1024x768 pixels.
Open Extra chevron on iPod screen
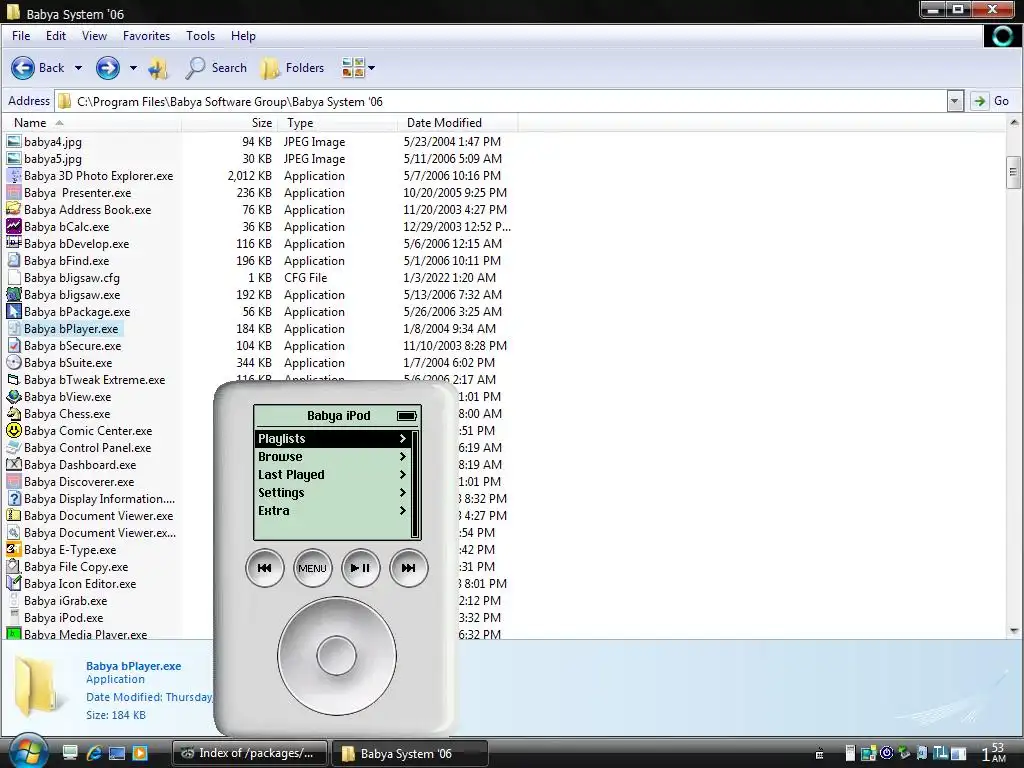[x=403, y=511]
